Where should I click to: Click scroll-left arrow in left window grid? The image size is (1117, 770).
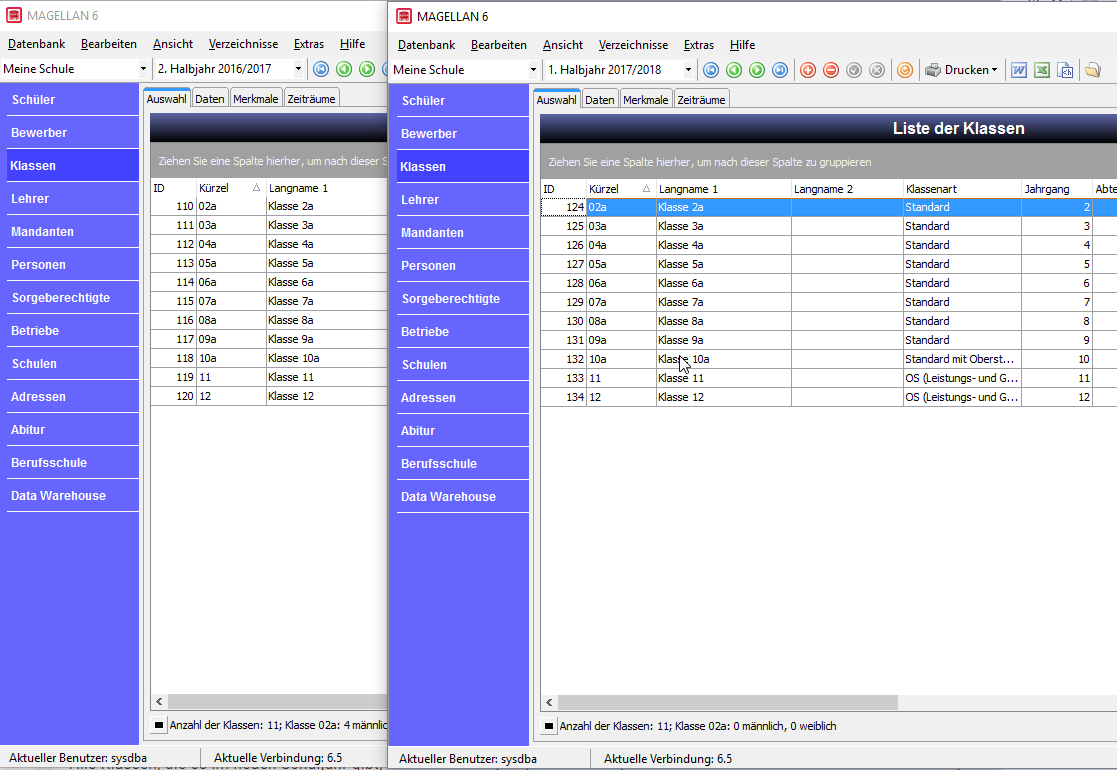[x=159, y=702]
